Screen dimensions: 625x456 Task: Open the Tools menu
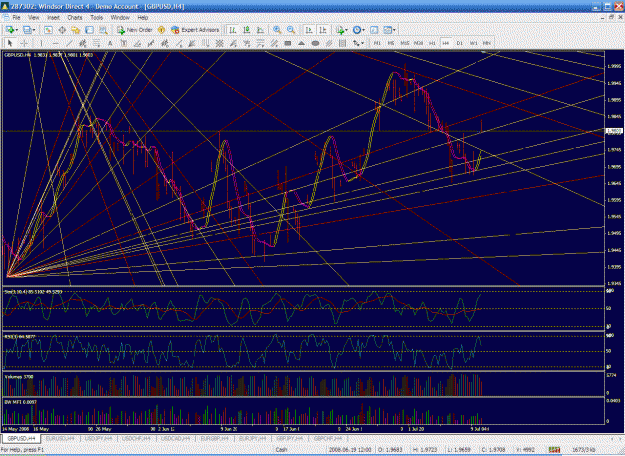pos(96,18)
